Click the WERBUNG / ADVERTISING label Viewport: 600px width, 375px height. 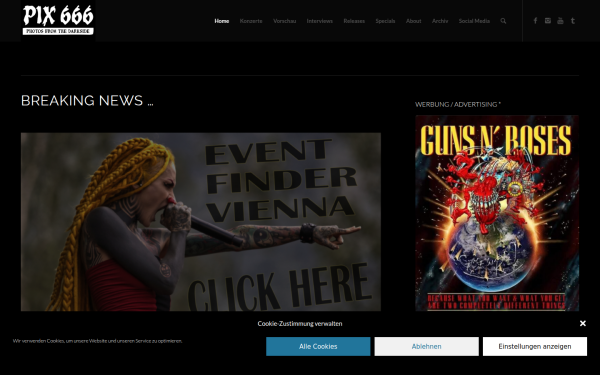point(458,104)
